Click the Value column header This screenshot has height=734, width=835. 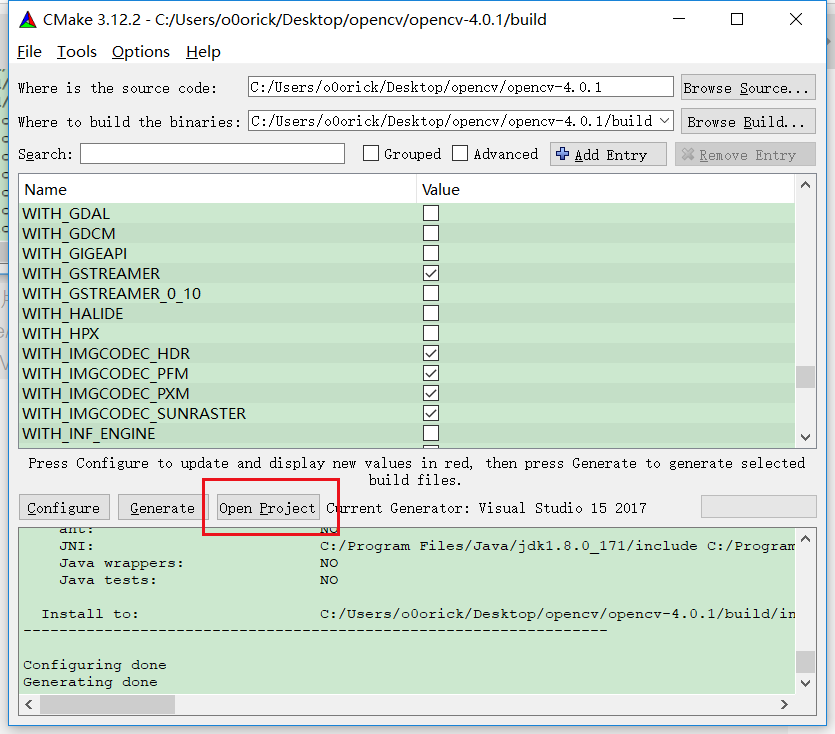(605, 190)
